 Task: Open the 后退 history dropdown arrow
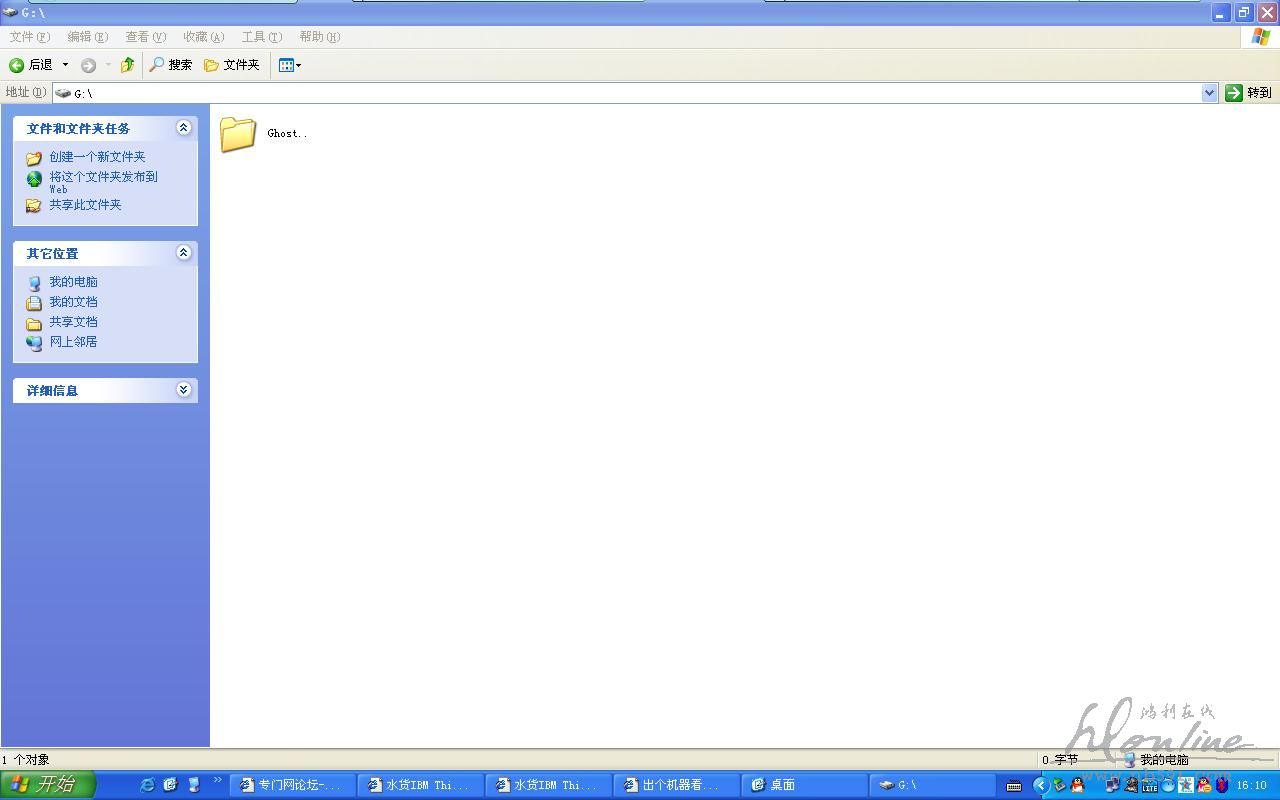tap(66, 65)
